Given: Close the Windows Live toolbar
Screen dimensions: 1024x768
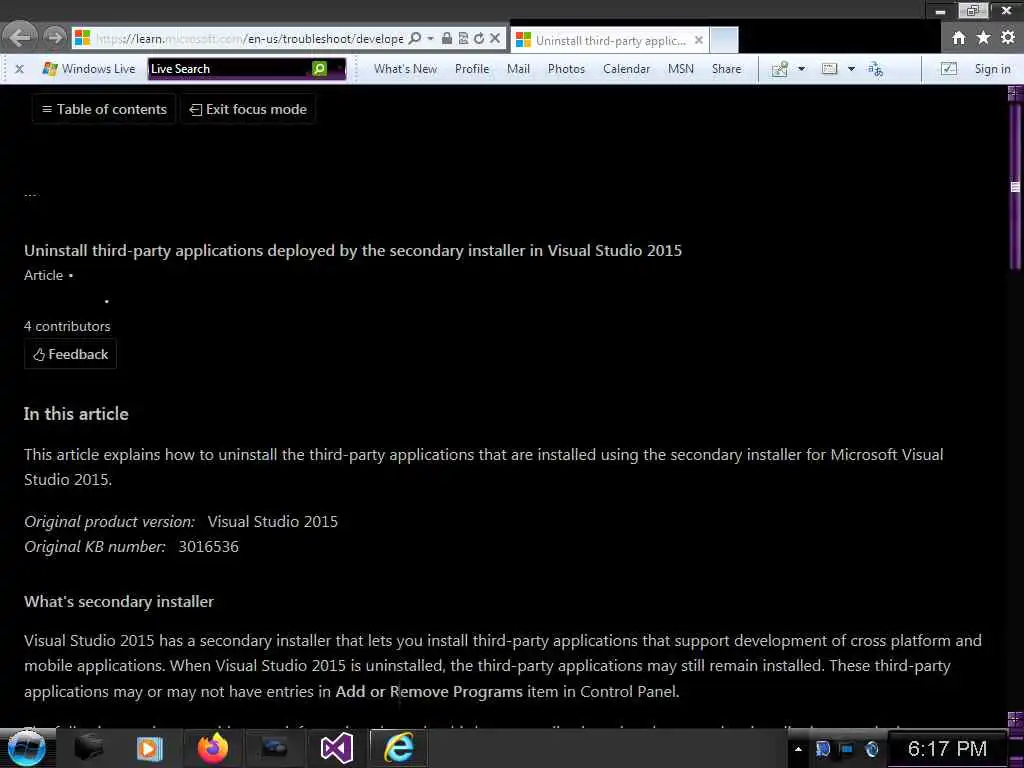Looking at the screenshot, I should pyautogui.click(x=20, y=69).
